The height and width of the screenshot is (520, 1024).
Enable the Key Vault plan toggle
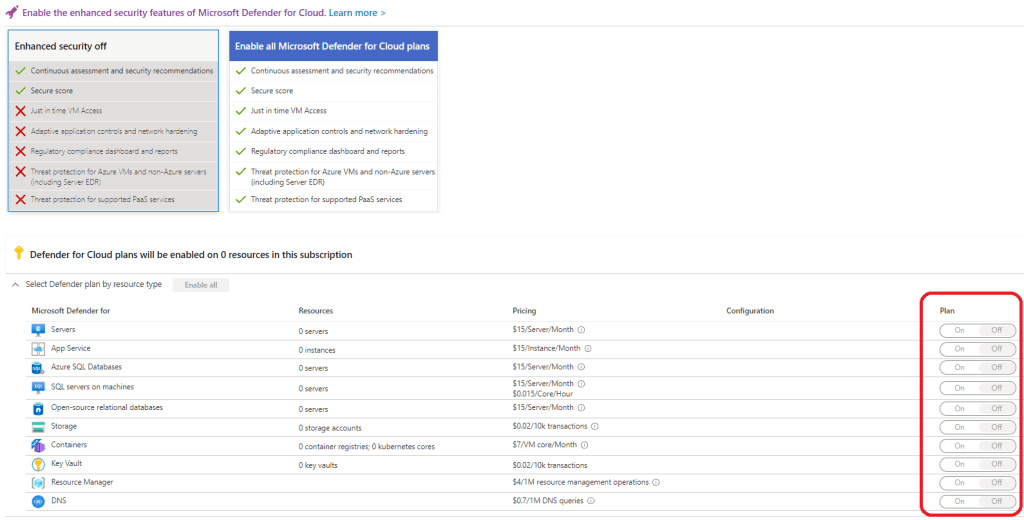click(958, 464)
